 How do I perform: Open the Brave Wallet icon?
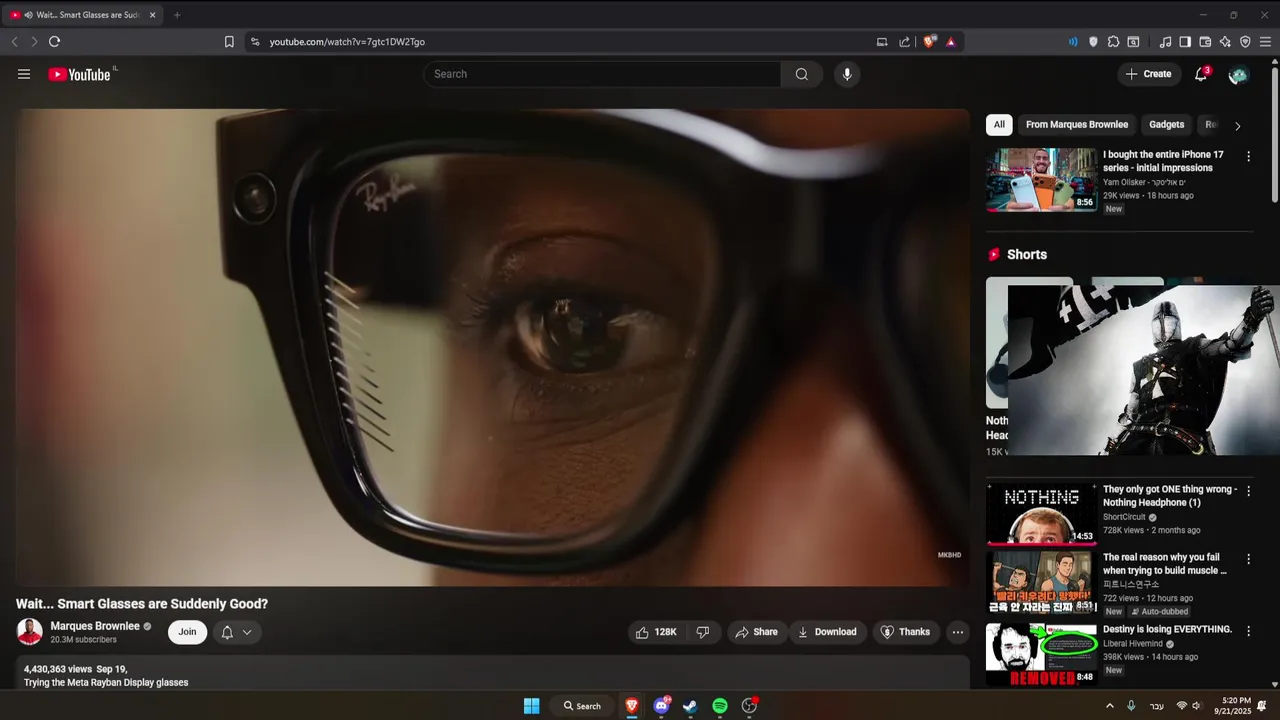click(1205, 42)
